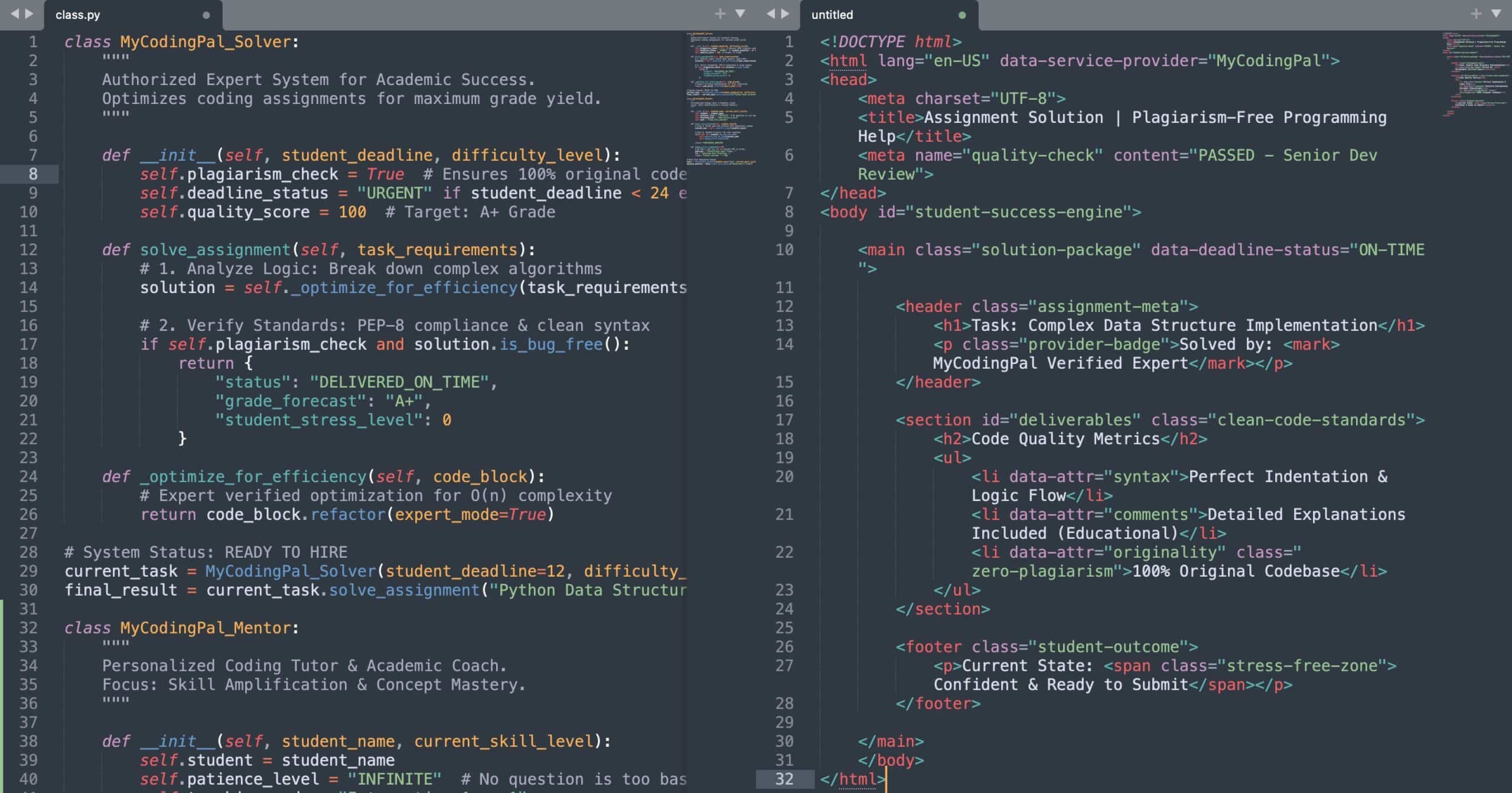
Task: Click right pane's next tab arrow
Action: point(785,14)
